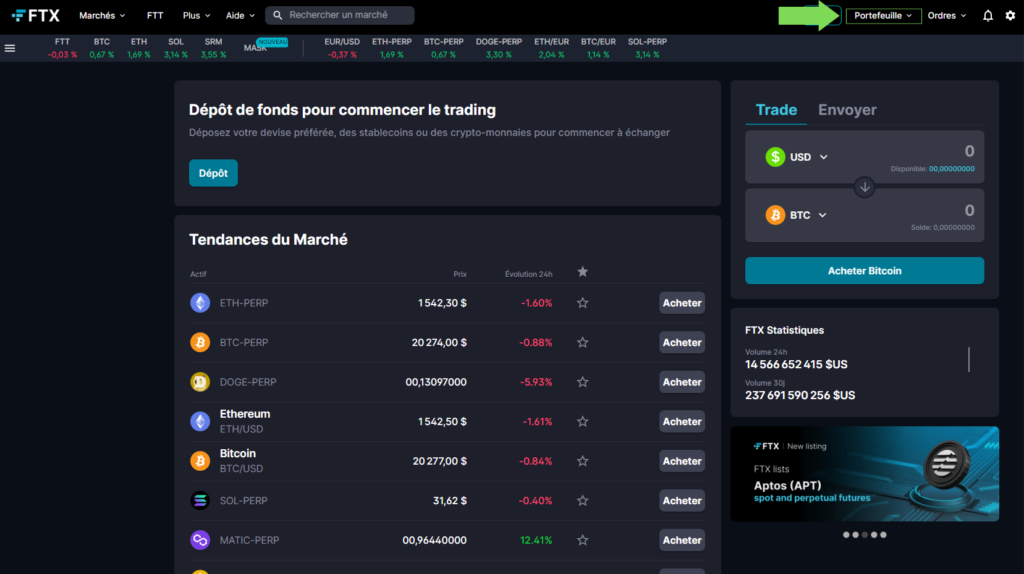Open the notifications bell icon
The image size is (1024, 574).
(x=988, y=16)
